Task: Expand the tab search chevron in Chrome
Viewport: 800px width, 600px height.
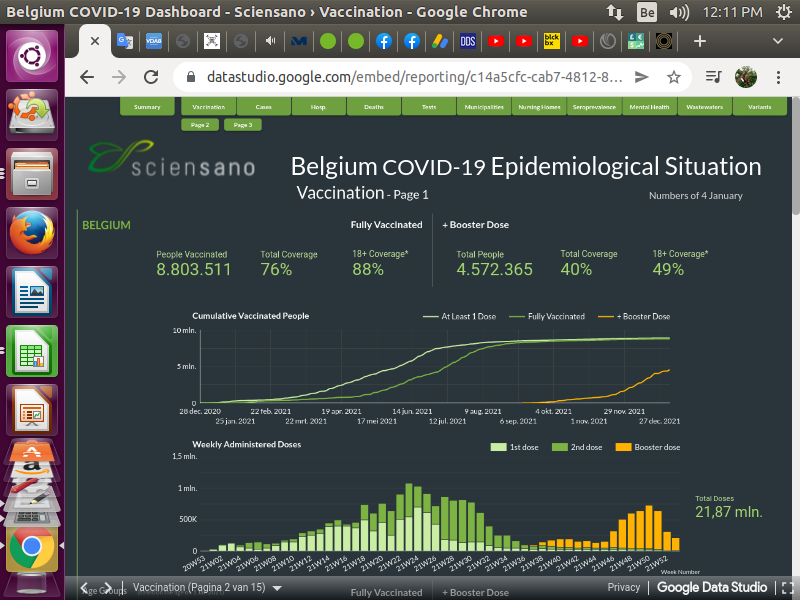Action: 777,42
